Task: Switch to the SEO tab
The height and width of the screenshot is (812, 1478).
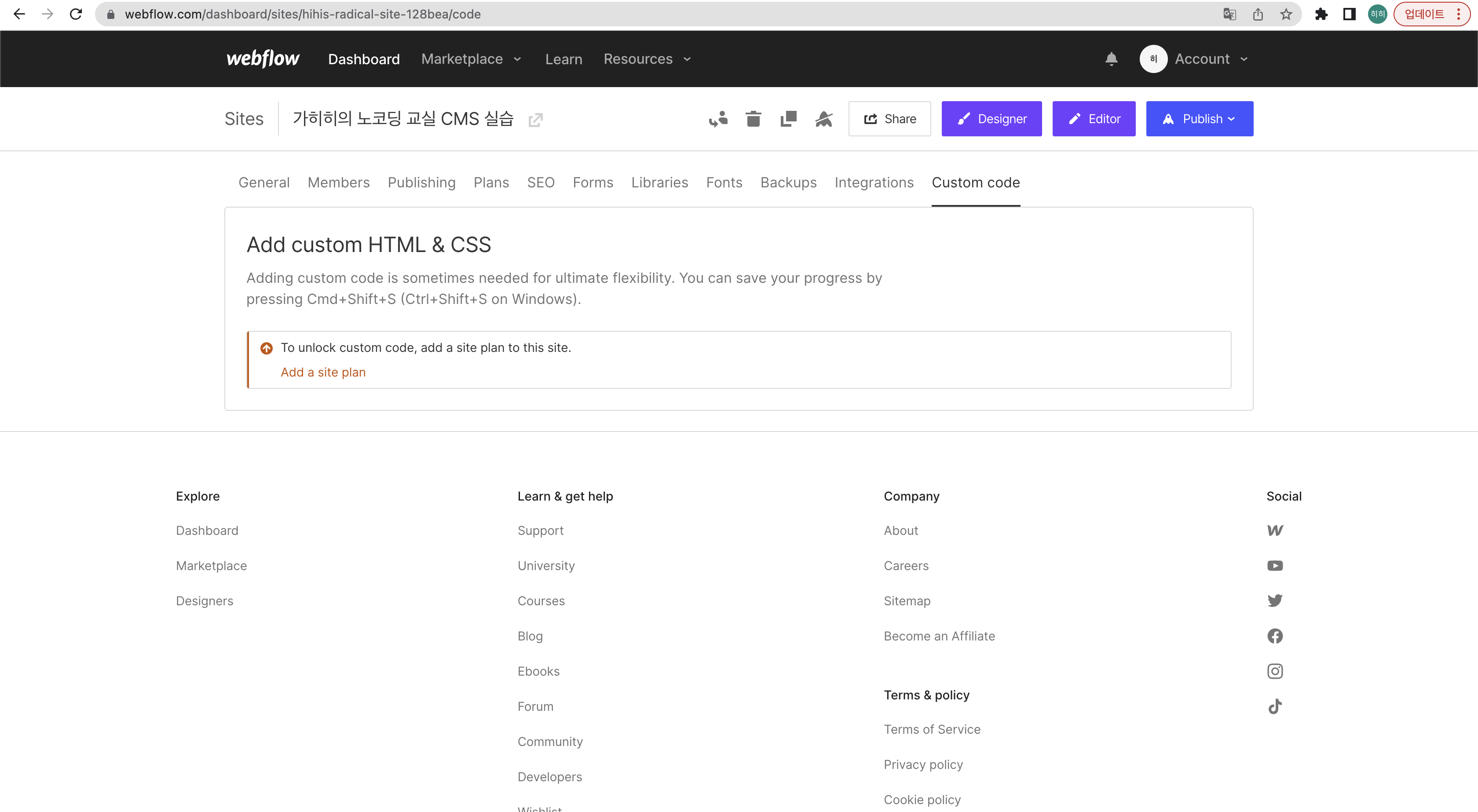Action: (541, 183)
